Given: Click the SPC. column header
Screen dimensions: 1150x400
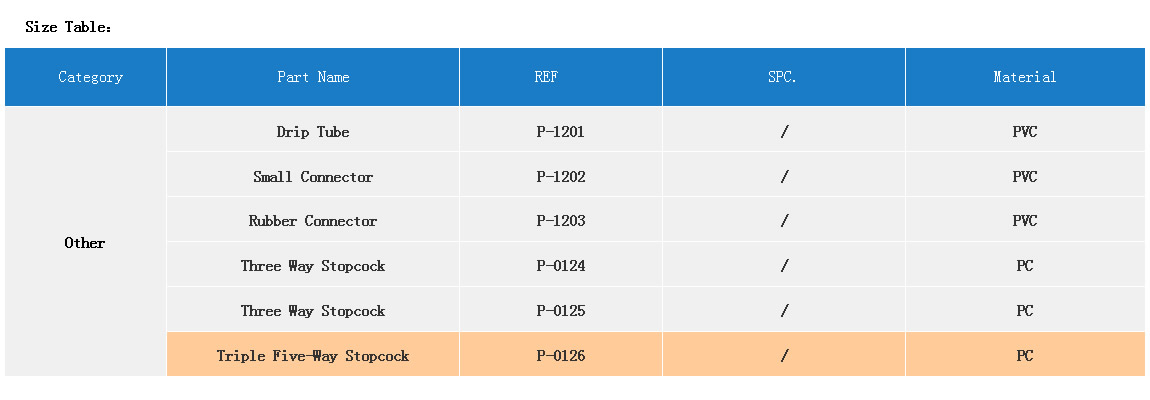Looking at the screenshot, I should pyautogui.click(x=783, y=77).
